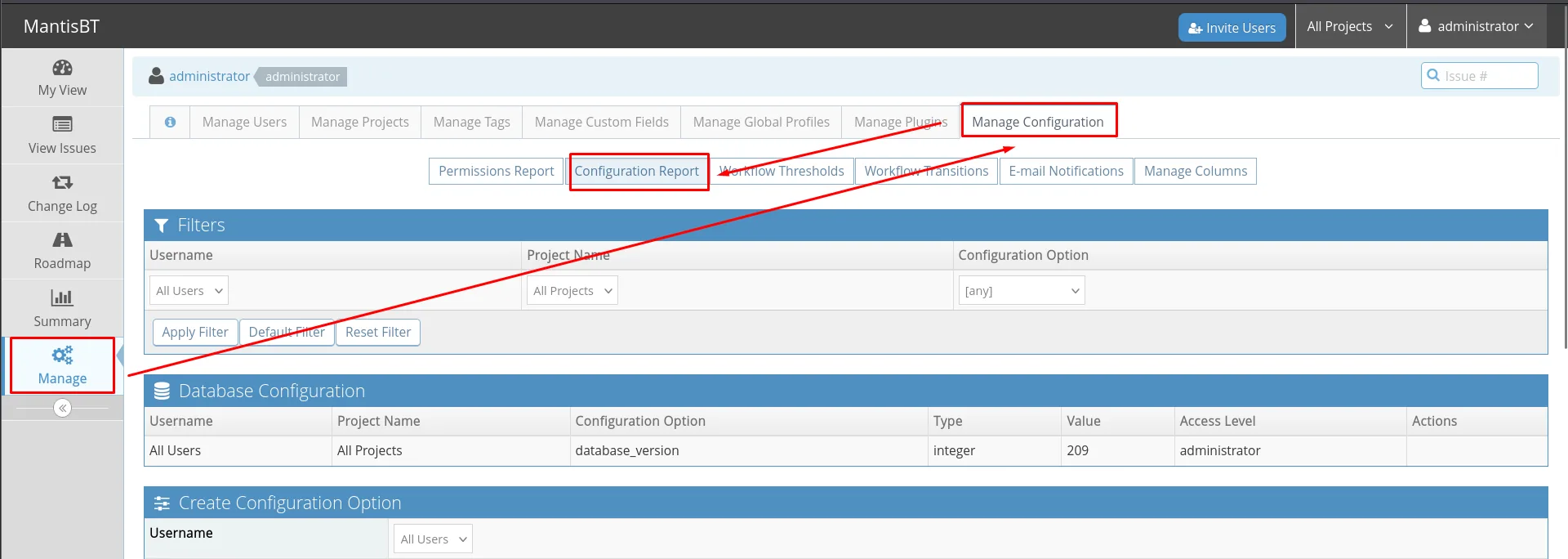Click the MantisBT logo title
This screenshot has width=1568, height=559.
point(61,26)
